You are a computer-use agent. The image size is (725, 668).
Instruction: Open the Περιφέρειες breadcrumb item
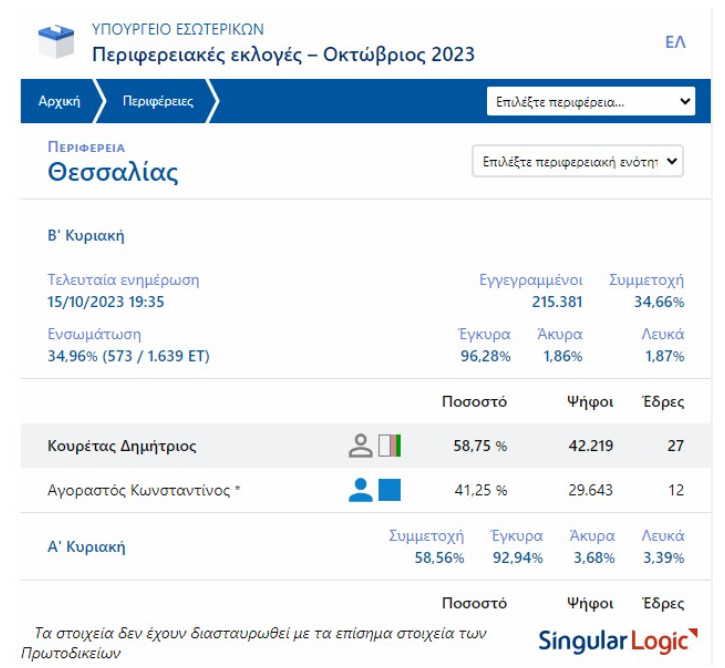157,102
